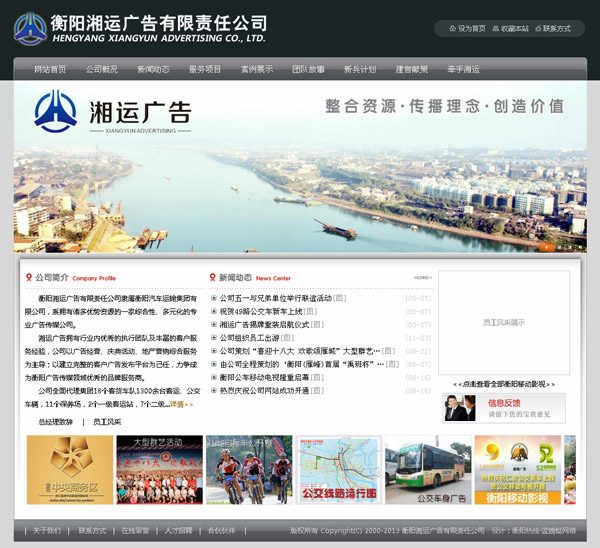Open the 案例展示 navigation item
The height and width of the screenshot is (548, 600).
pyautogui.click(x=256, y=70)
